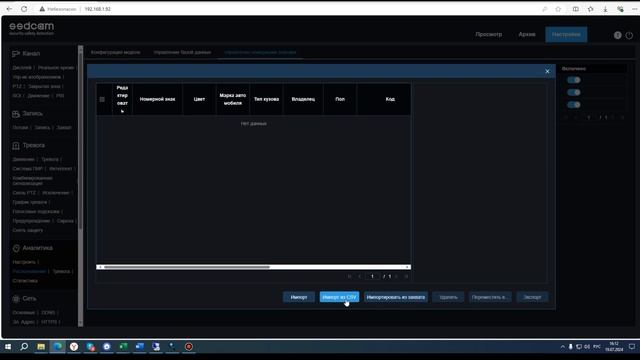
Task: Click the browser split-screen icon
Action: (x=576, y=9)
